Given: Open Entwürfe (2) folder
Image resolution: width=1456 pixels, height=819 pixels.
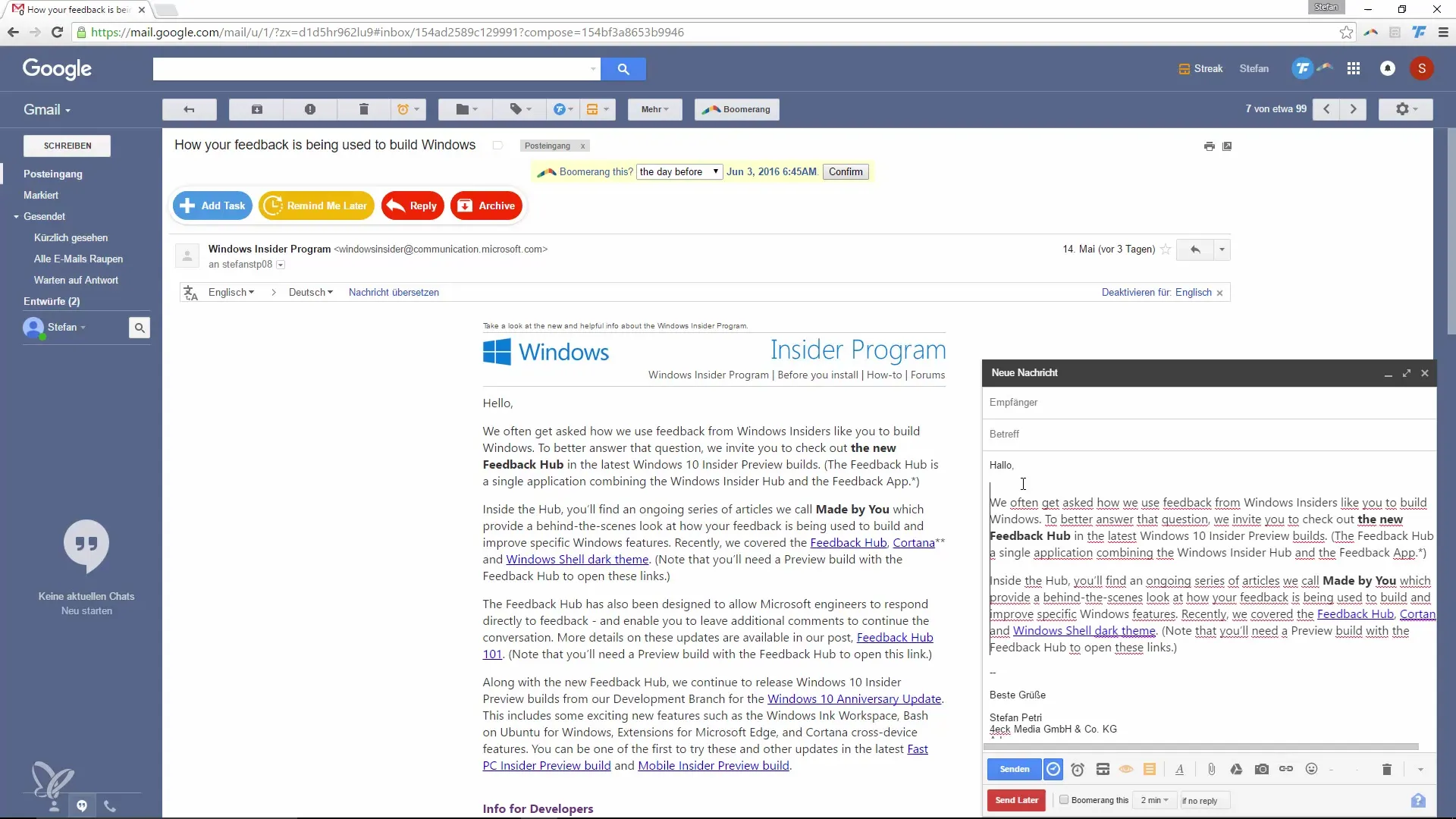Looking at the screenshot, I should click(x=52, y=301).
